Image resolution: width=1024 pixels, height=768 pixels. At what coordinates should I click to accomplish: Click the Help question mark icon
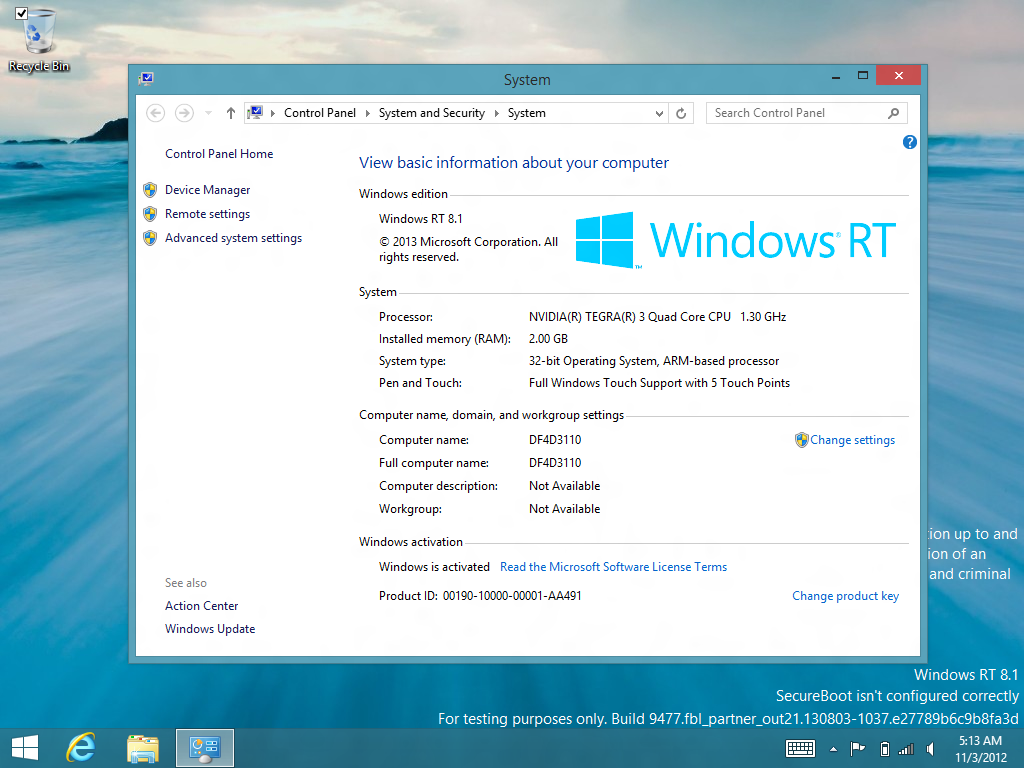[x=909, y=142]
